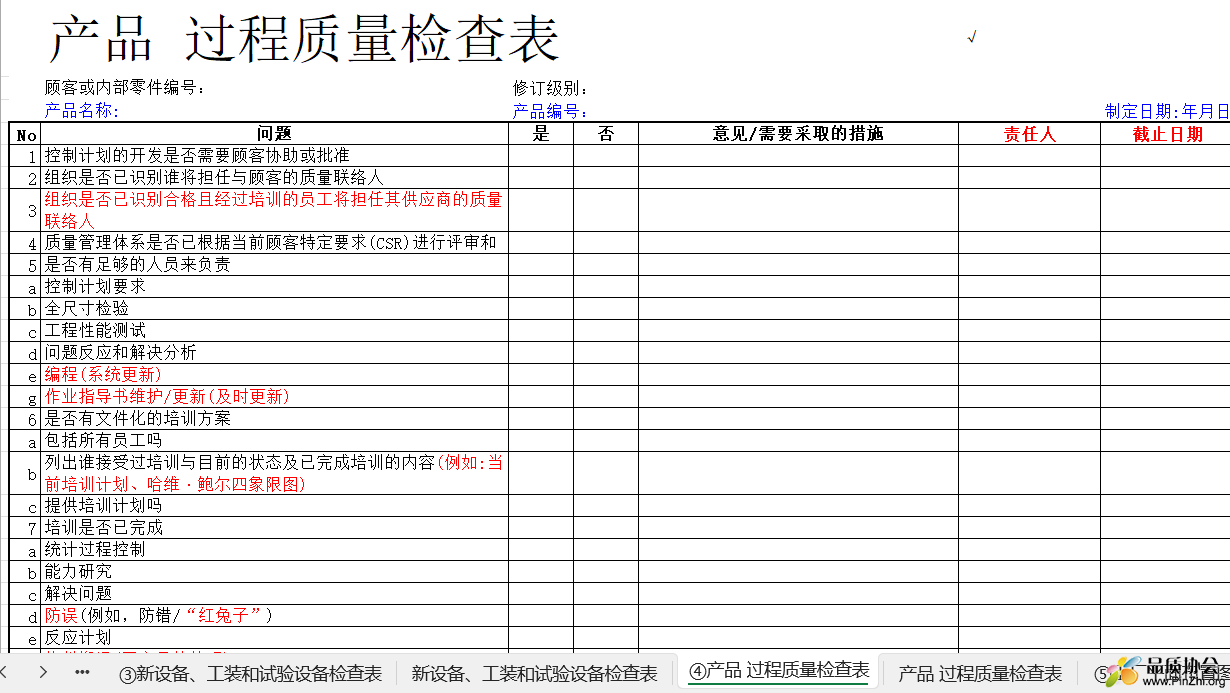Select the 反应计划 cell
Viewport: 1230px width, 693px height.
pyautogui.click(x=275, y=638)
